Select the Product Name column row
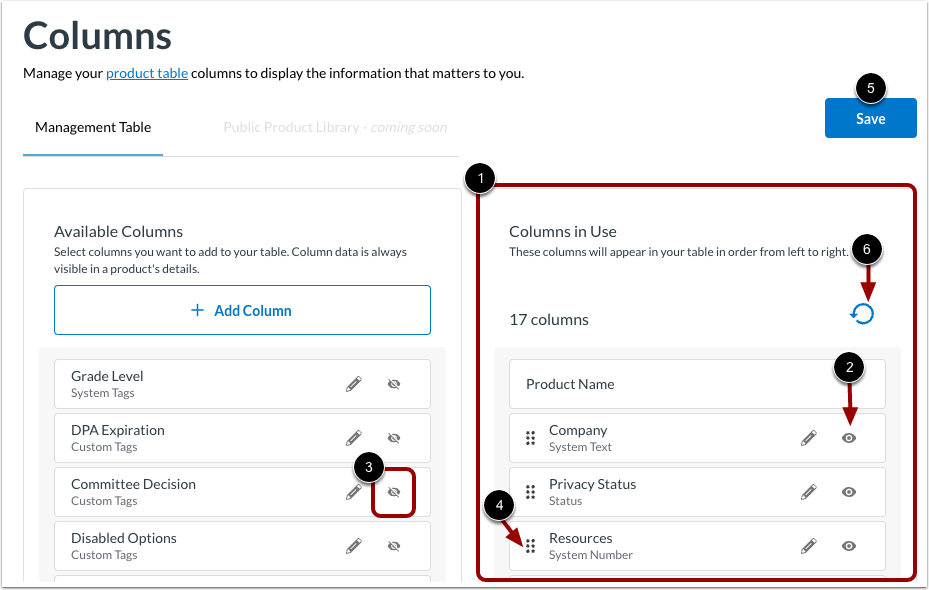Screen dimensions: 929x590 click(x=697, y=384)
